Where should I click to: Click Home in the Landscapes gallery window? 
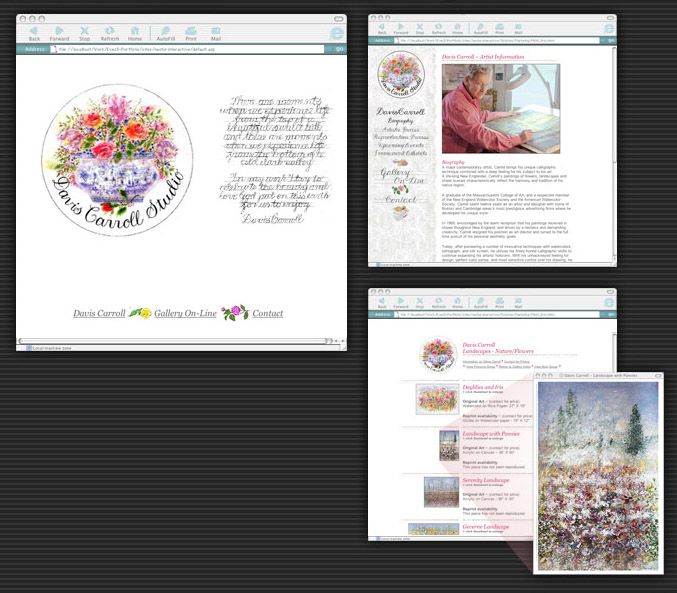457,303
